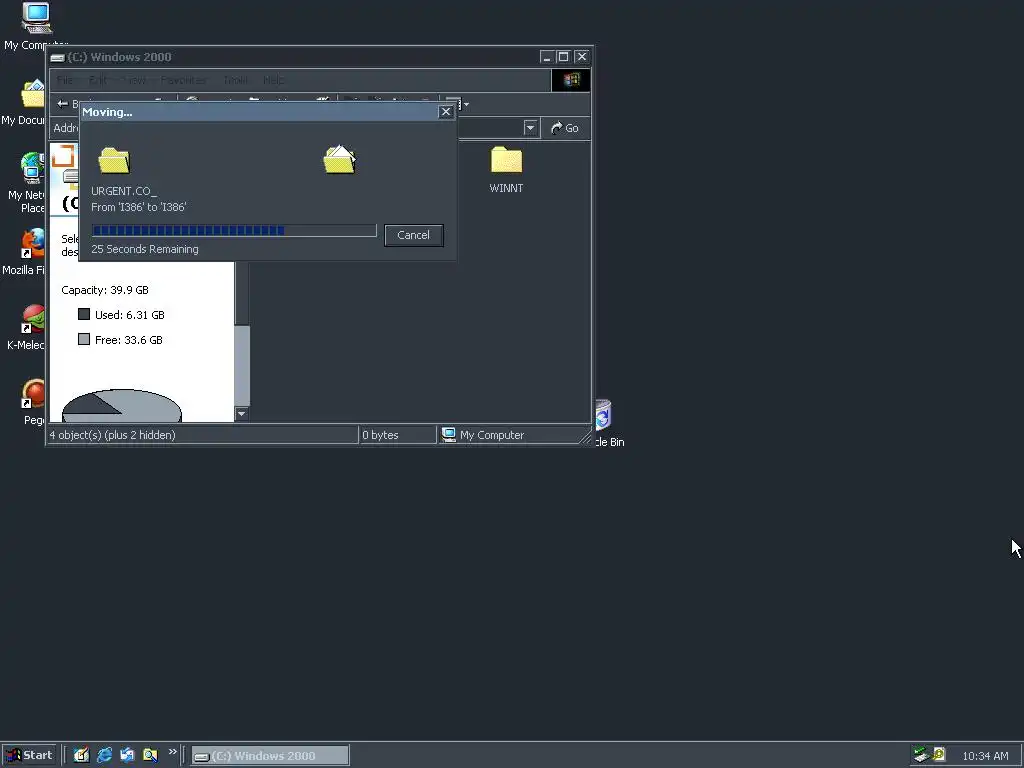The width and height of the screenshot is (1024, 768).
Task: Click the 'URGENT.CO_' file name text
Action: tap(124, 191)
